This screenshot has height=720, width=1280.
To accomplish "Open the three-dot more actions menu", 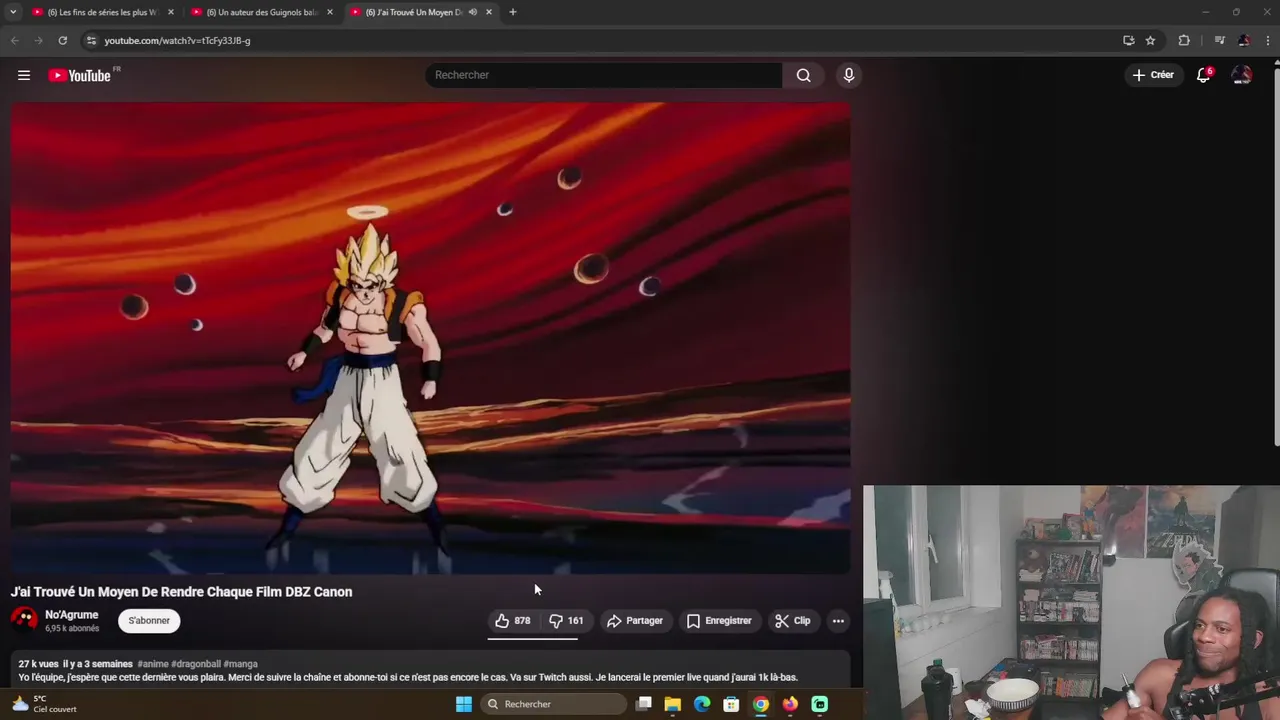I will 838,621.
